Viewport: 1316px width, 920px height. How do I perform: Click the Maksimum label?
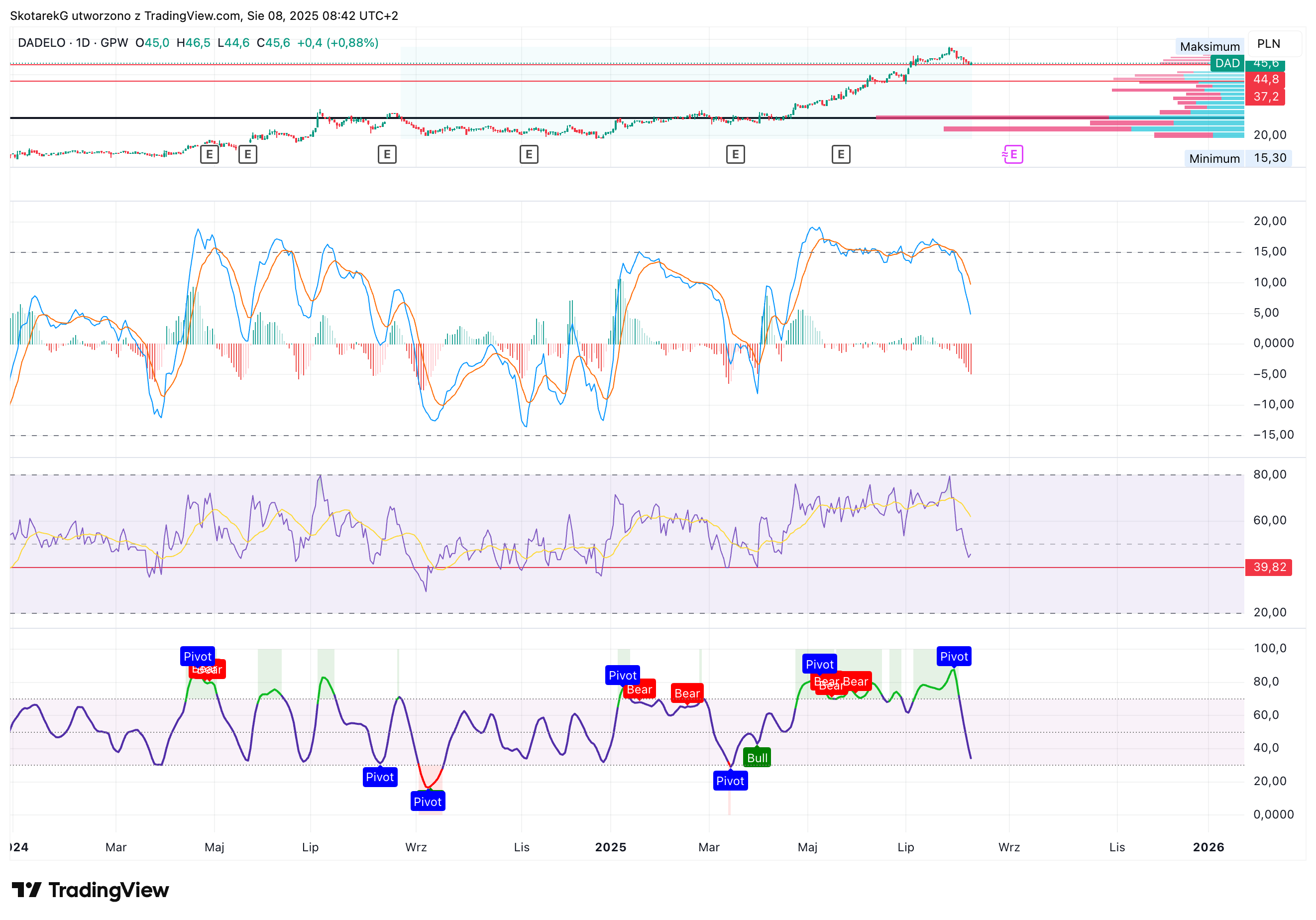[x=1209, y=46]
